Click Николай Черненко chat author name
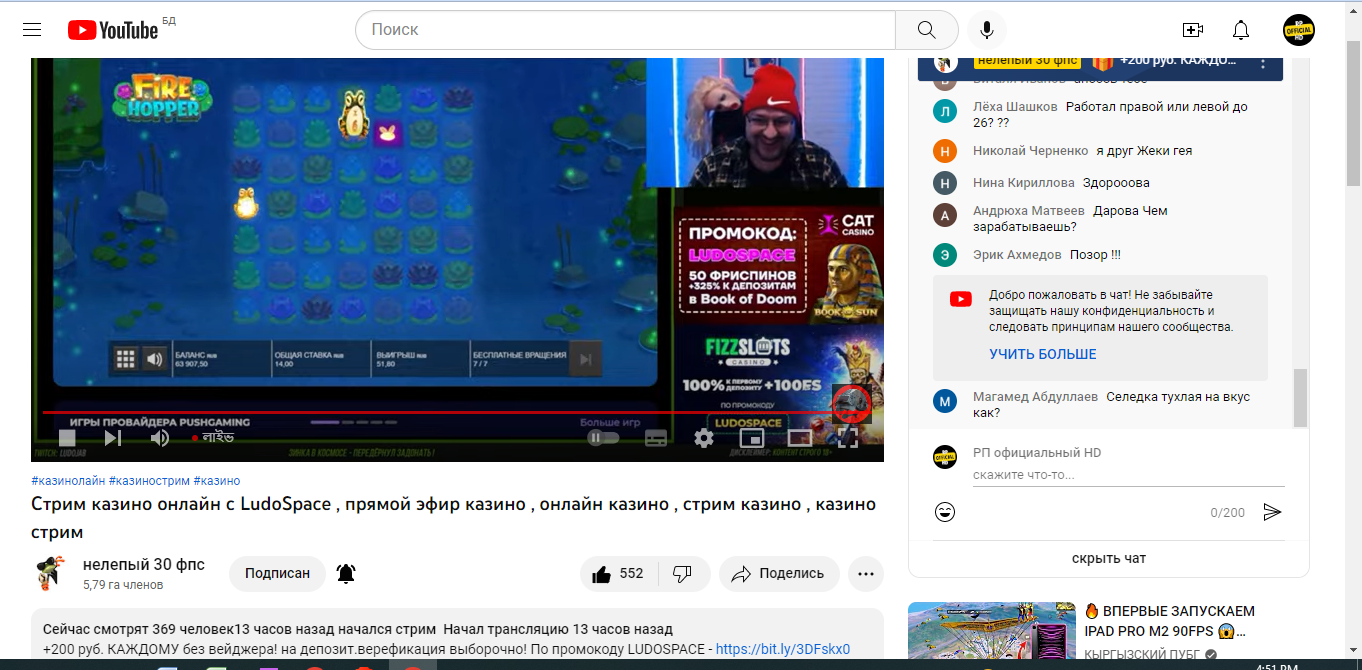 point(1030,151)
